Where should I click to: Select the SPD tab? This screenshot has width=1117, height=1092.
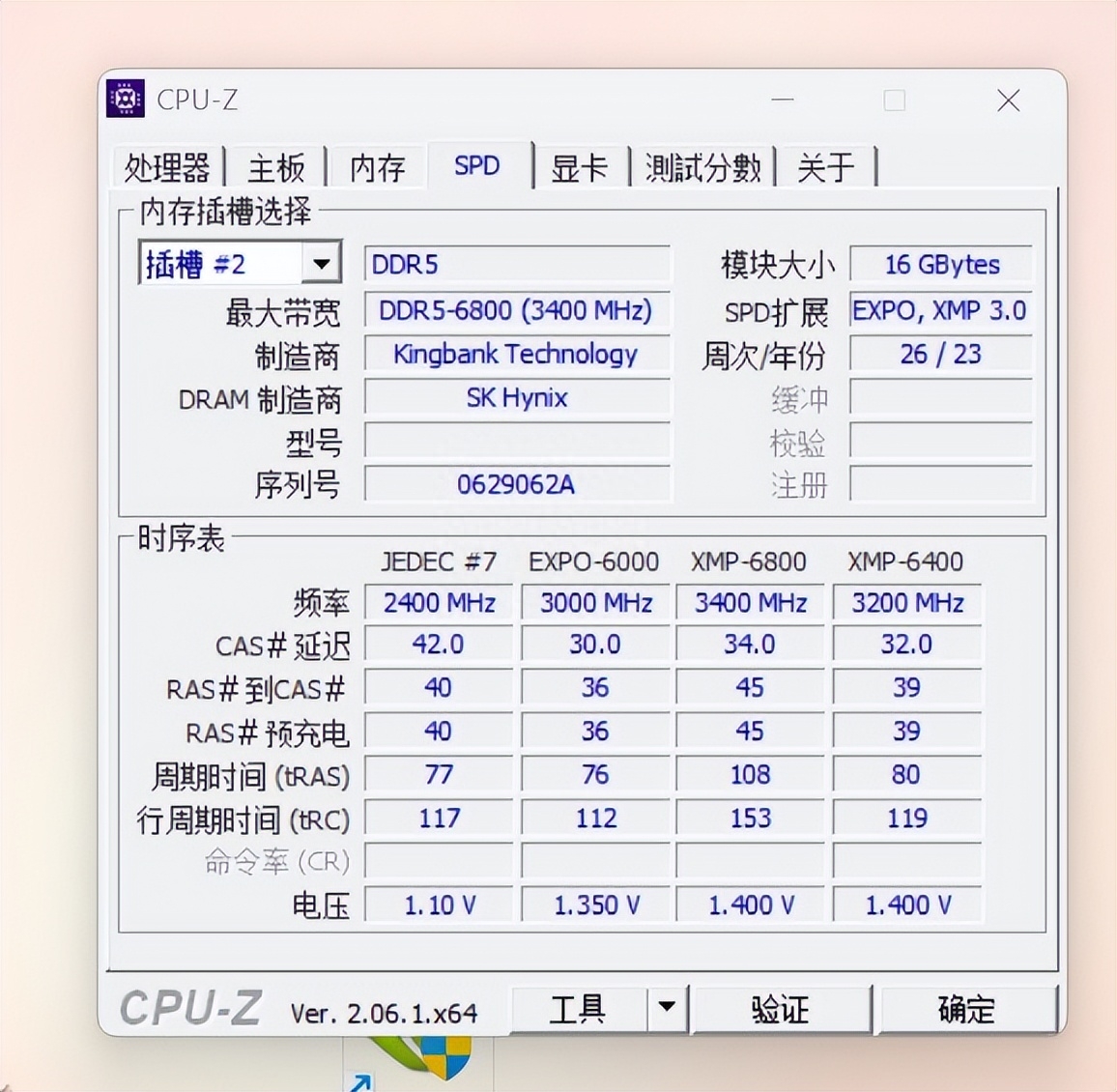[478, 165]
